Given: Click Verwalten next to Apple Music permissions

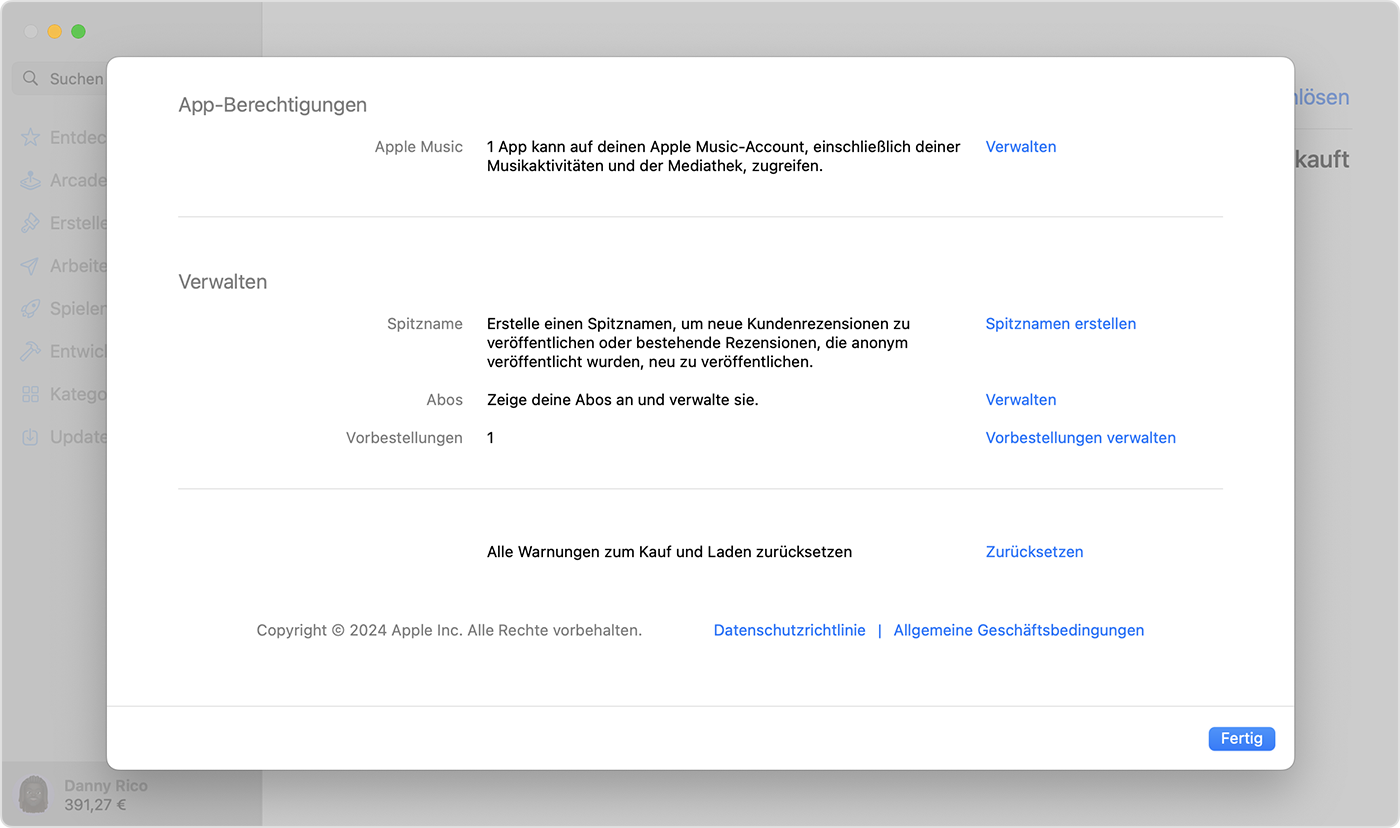Looking at the screenshot, I should click(1020, 146).
